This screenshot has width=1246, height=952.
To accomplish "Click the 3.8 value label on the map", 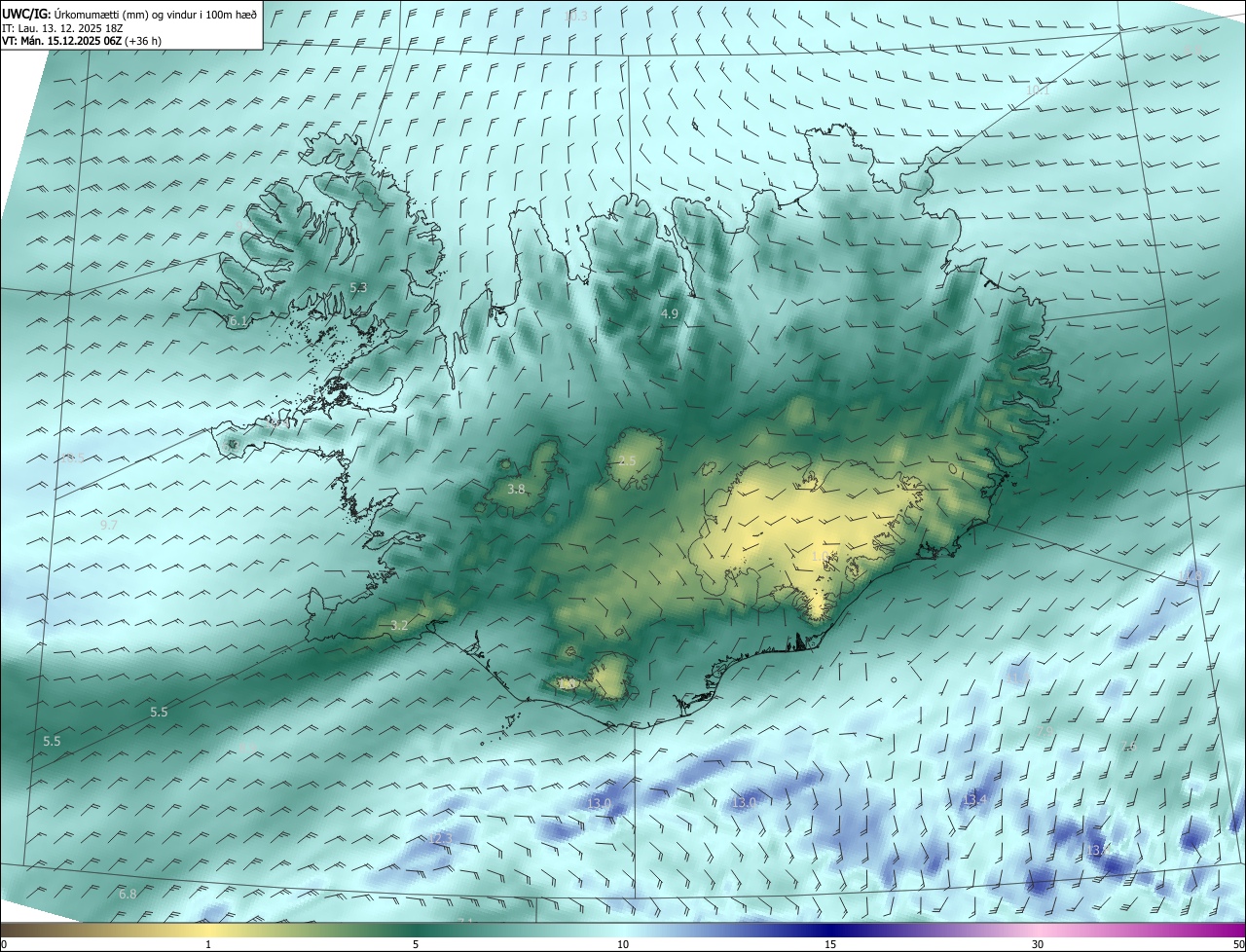I will [x=516, y=490].
